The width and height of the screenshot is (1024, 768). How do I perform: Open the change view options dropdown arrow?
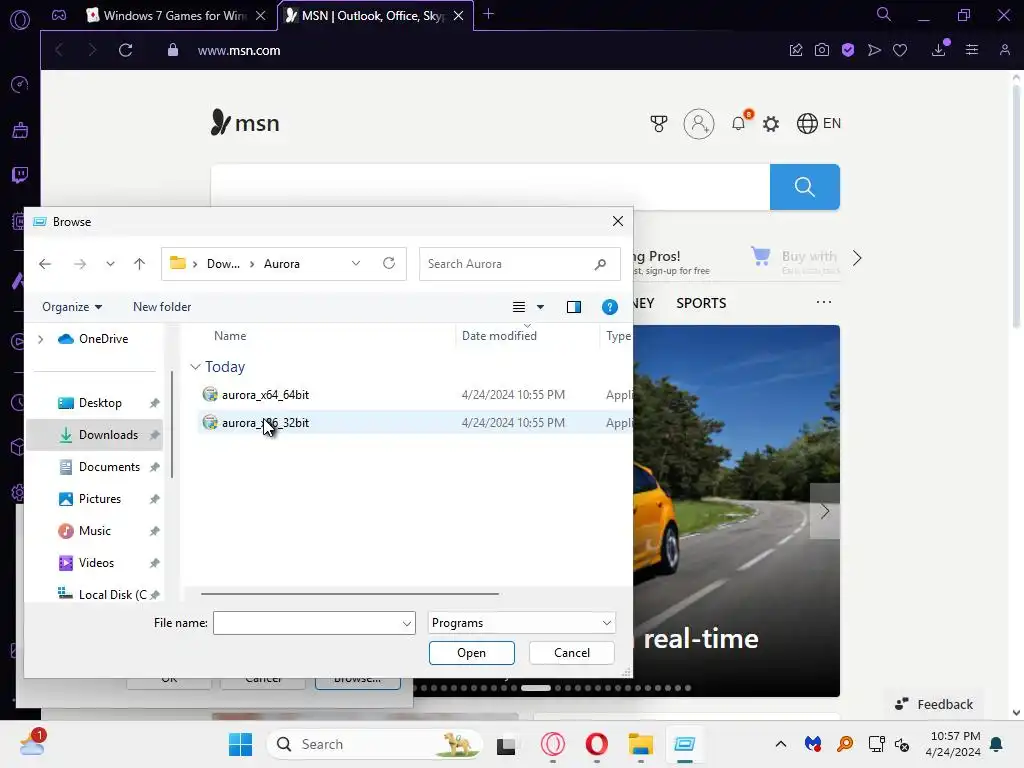point(540,307)
